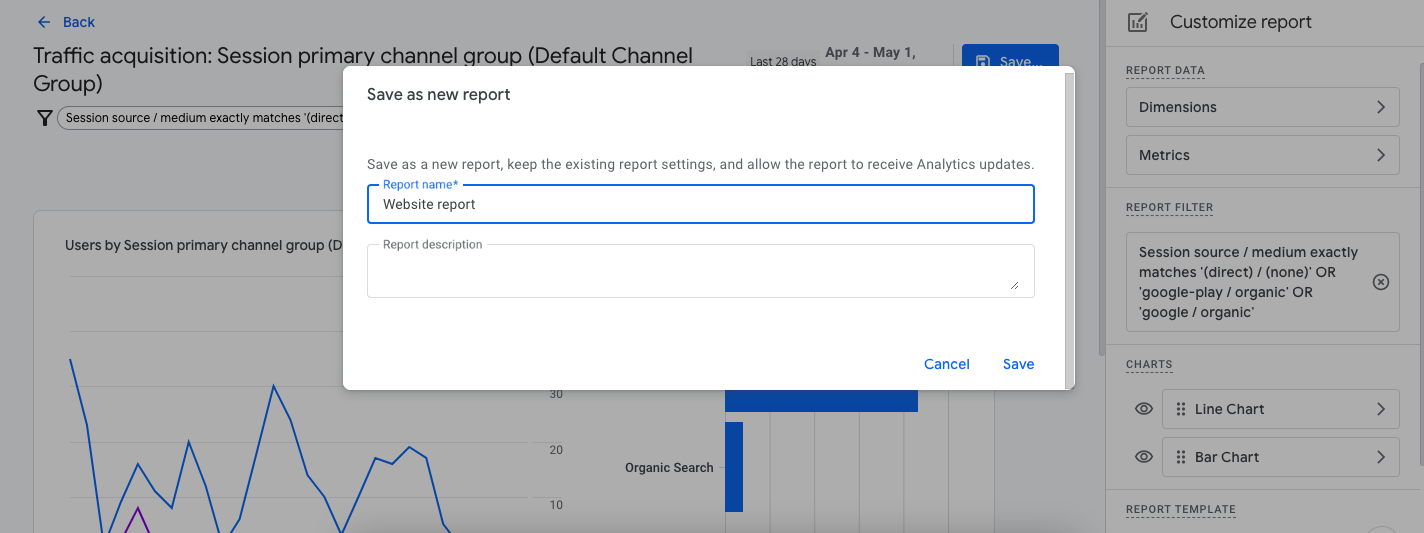The height and width of the screenshot is (533, 1424).
Task: Hide the Line Chart using its eye icon
Action: tap(1144, 409)
